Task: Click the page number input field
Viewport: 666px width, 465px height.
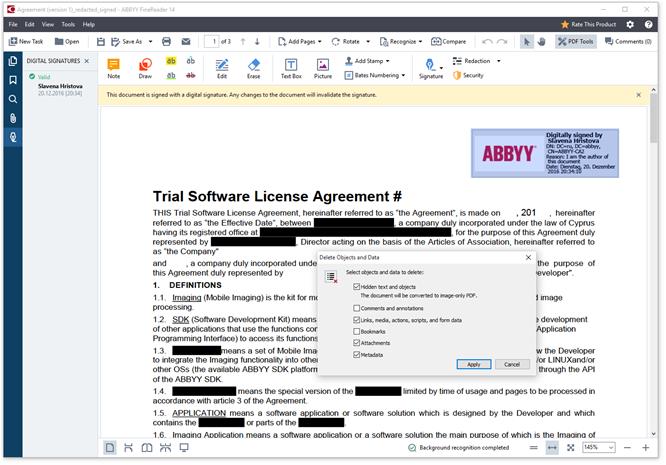Action: (x=211, y=41)
